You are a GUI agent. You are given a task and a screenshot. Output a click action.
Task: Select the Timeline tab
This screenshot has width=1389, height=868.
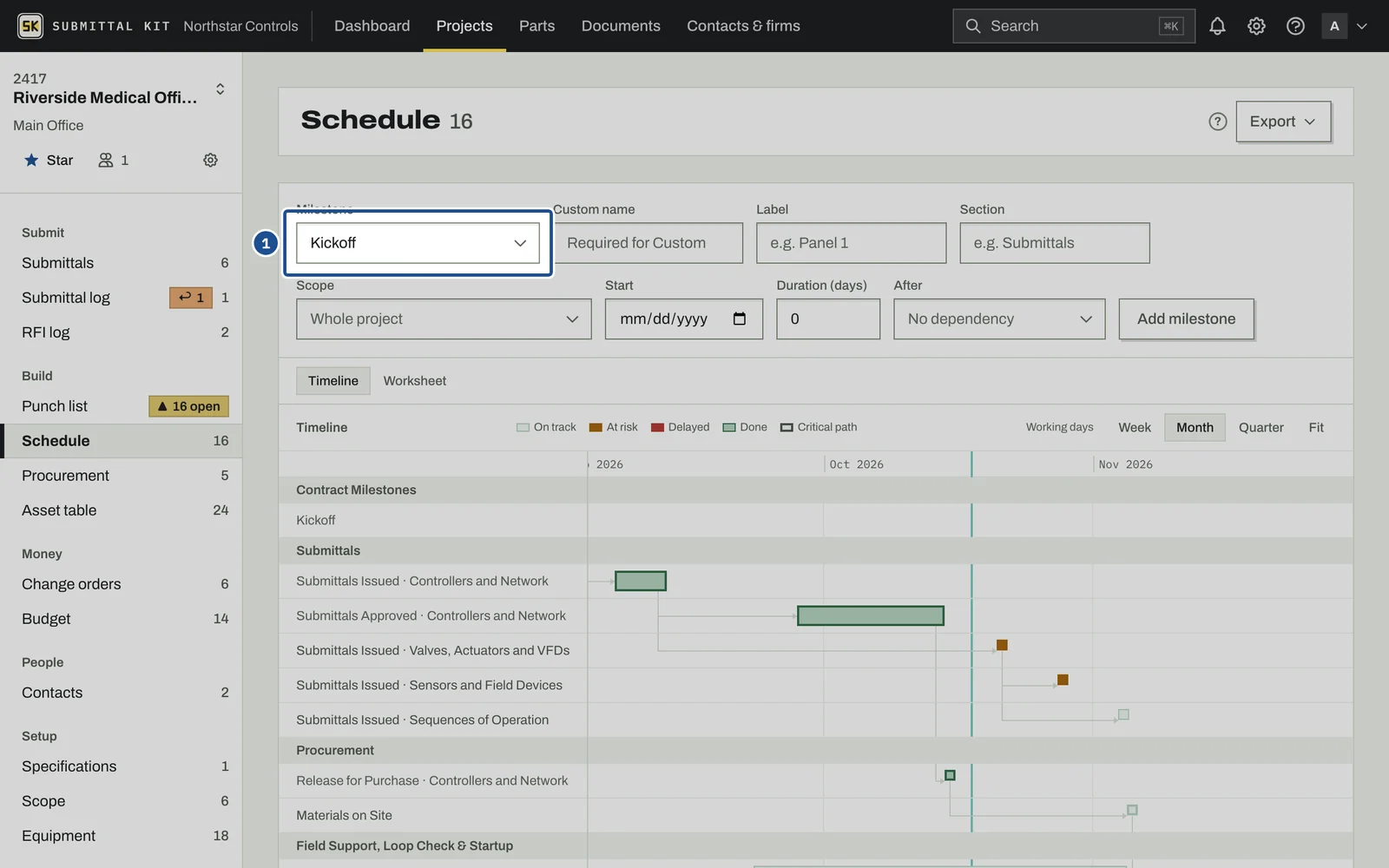(x=333, y=380)
